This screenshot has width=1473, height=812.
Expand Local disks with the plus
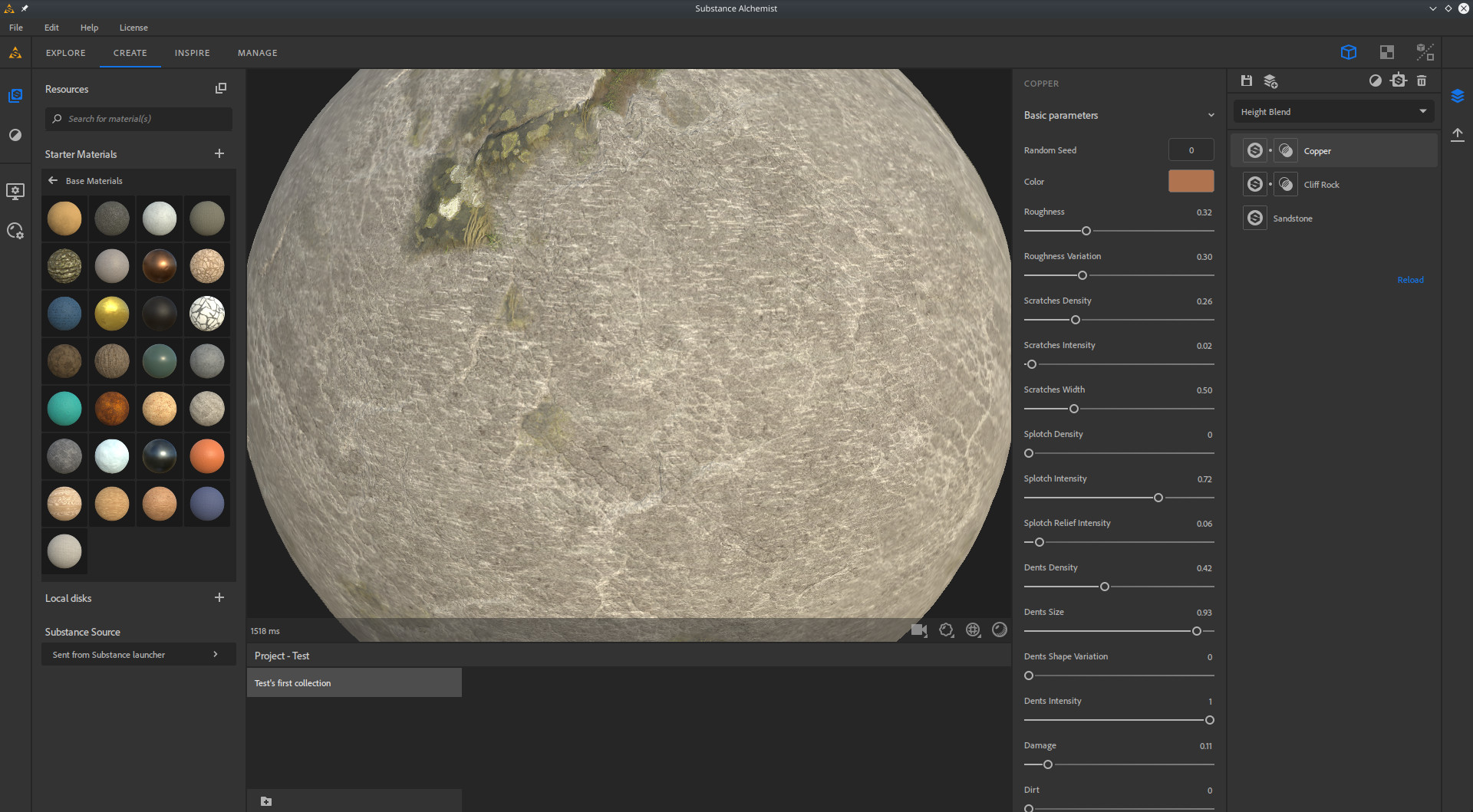click(x=219, y=597)
